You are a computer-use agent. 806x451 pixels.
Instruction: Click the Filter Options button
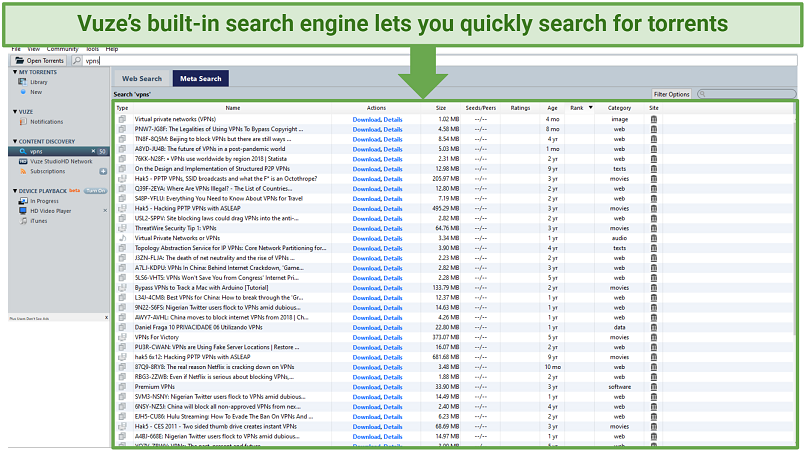coord(671,94)
